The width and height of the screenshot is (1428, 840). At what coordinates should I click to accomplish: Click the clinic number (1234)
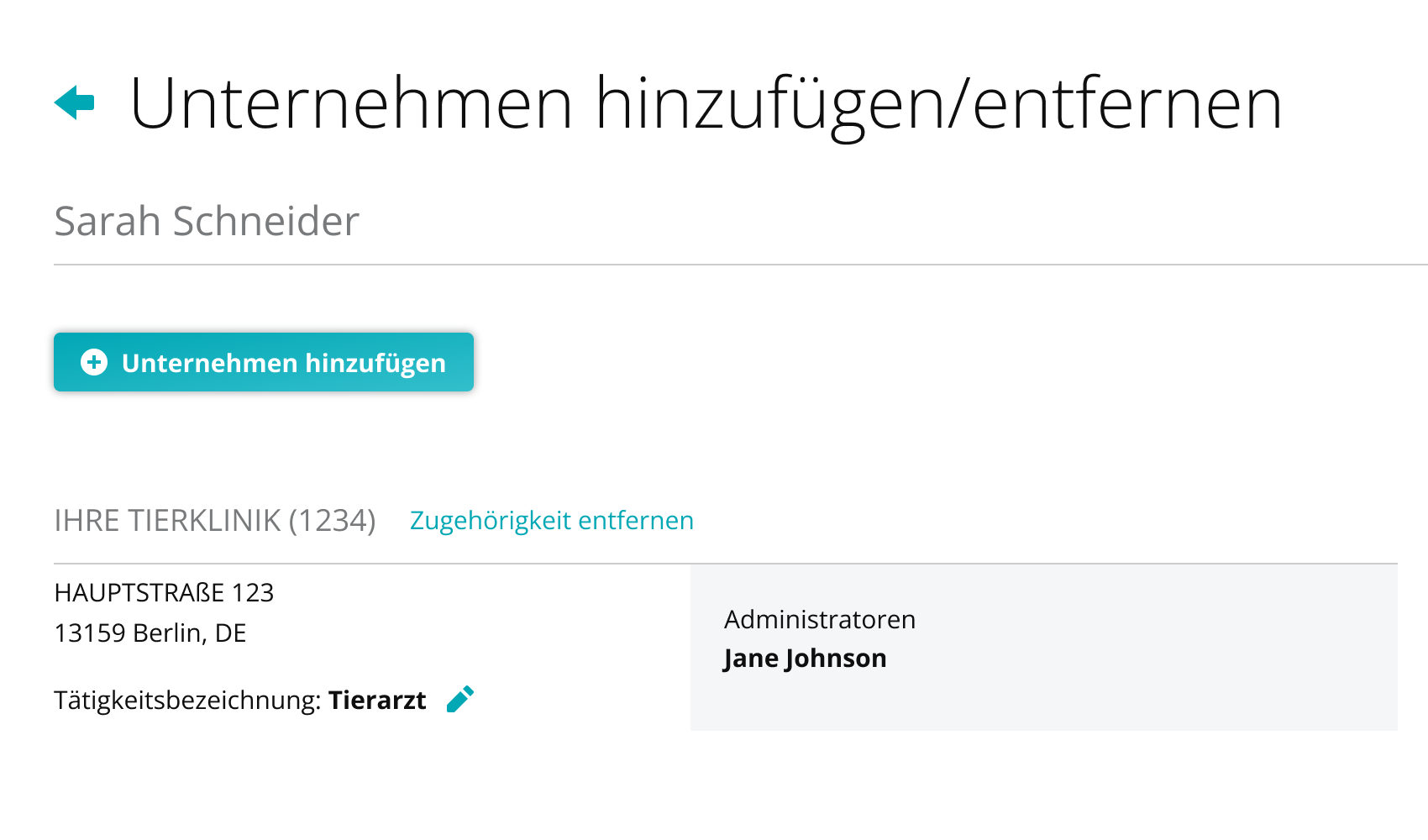(x=333, y=521)
